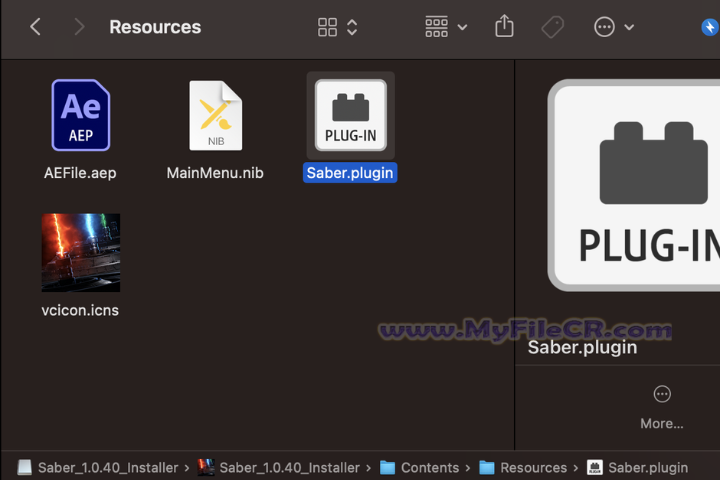Click the More… circle icon in preview

tap(662, 394)
